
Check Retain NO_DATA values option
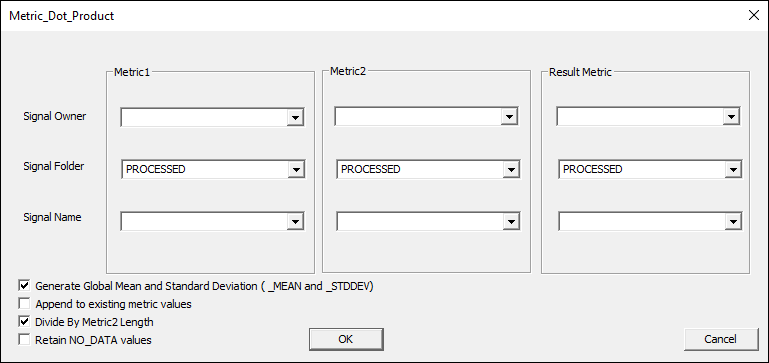[x=24, y=339]
